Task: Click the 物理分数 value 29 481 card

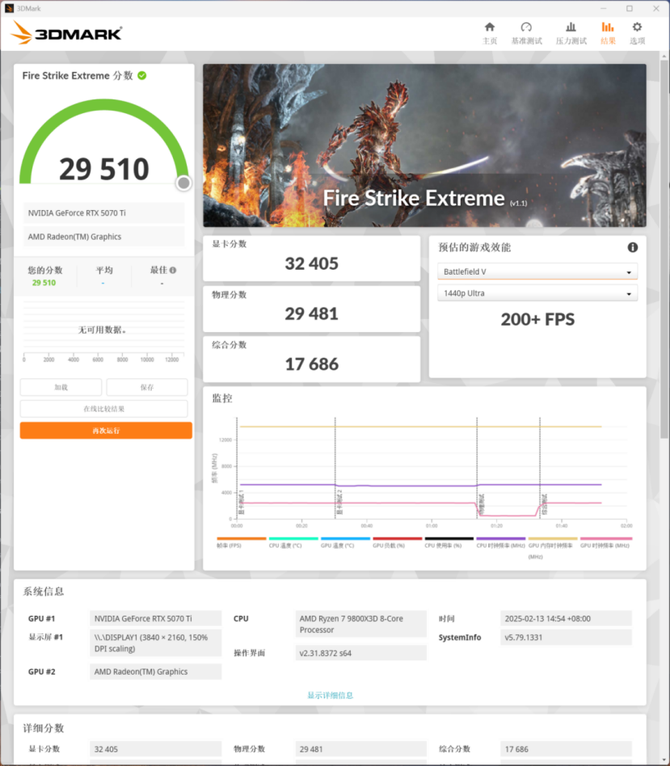Action: (x=312, y=309)
